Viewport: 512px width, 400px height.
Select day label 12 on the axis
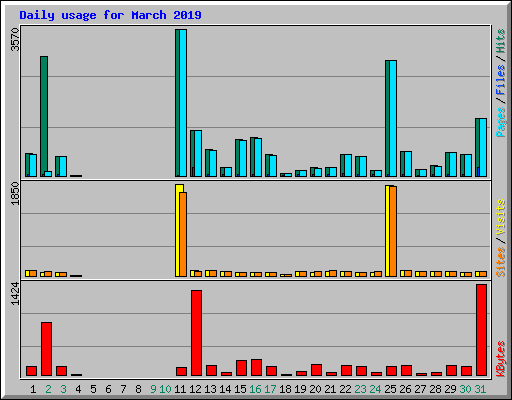point(195,389)
